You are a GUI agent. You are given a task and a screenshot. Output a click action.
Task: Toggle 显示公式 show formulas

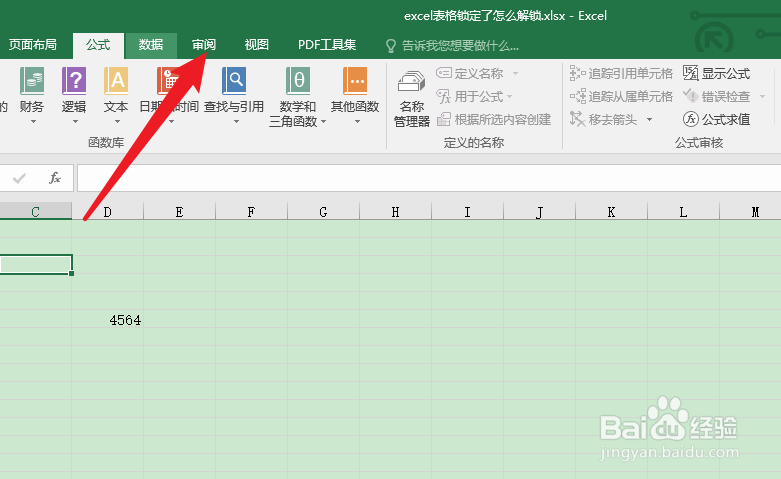716,73
